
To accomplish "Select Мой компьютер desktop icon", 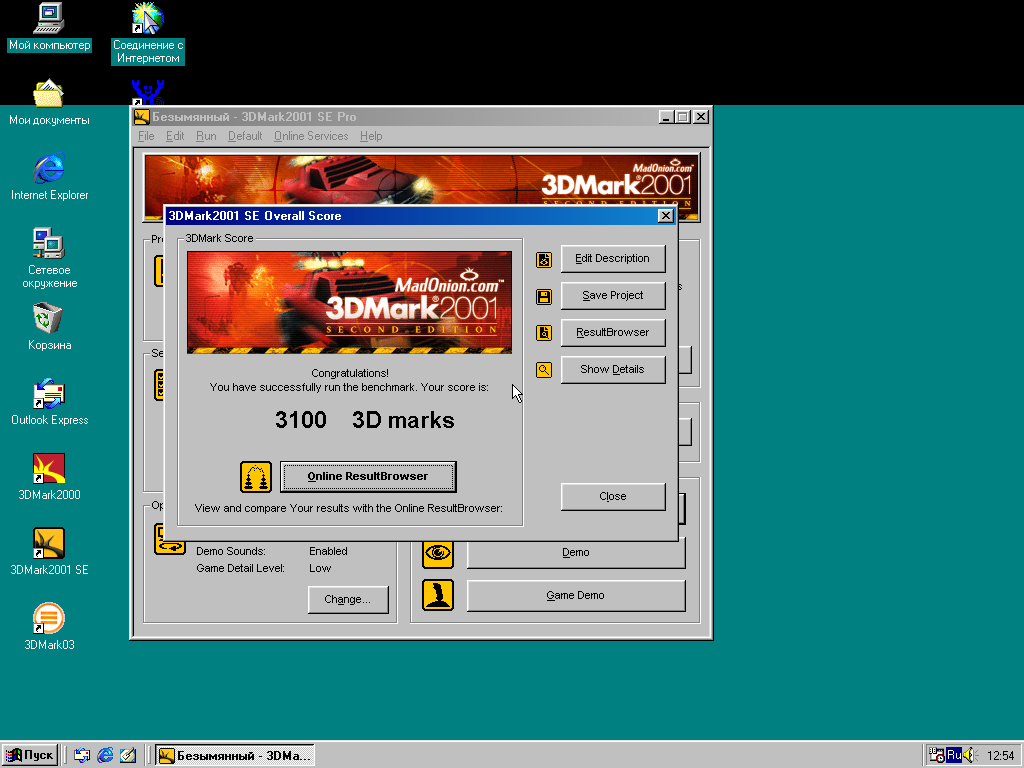I will pyautogui.click(x=49, y=27).
